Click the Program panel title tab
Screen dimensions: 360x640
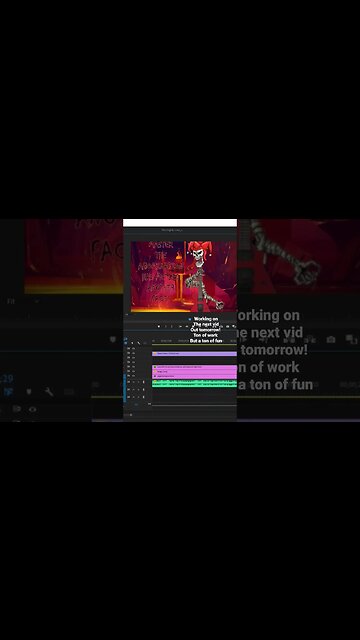[172, 230]
